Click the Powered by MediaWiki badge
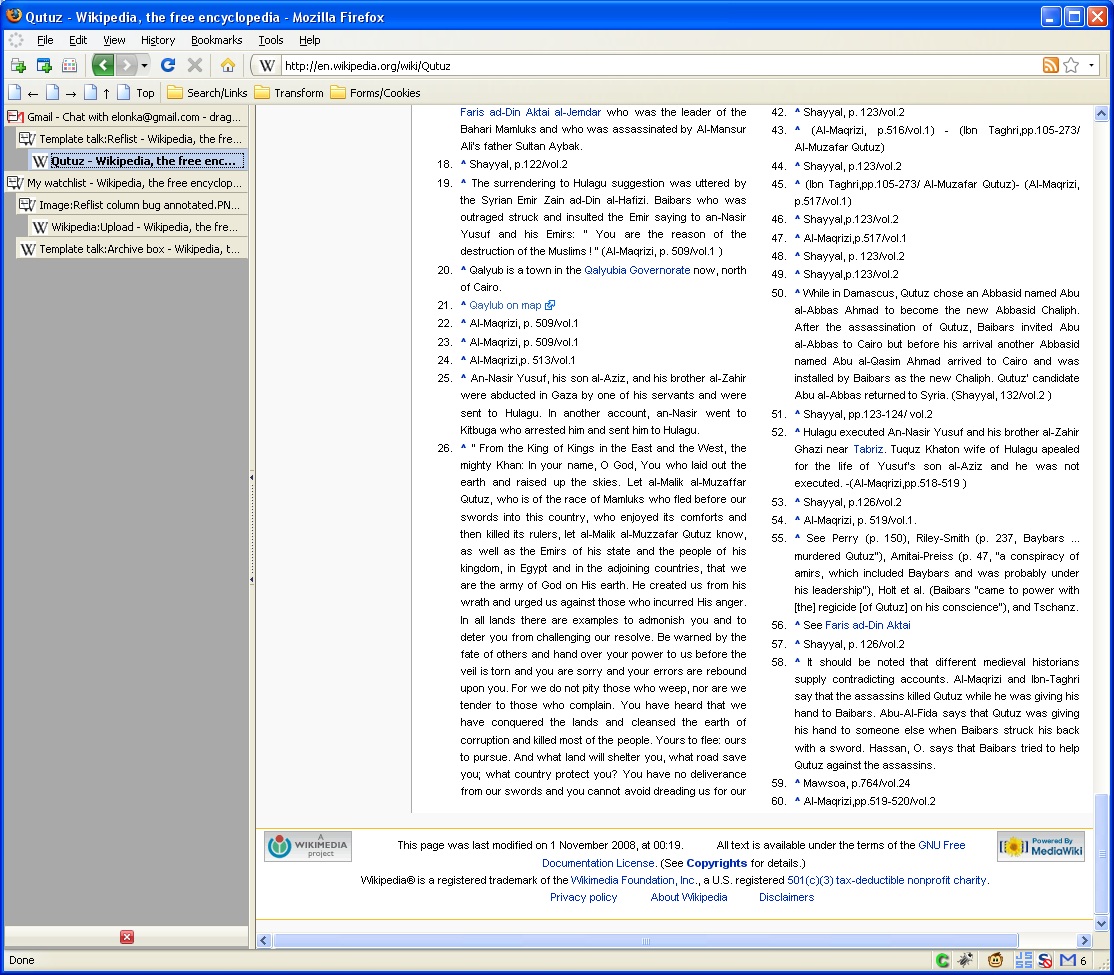 pyautogui.click(x=1041, y=846)
